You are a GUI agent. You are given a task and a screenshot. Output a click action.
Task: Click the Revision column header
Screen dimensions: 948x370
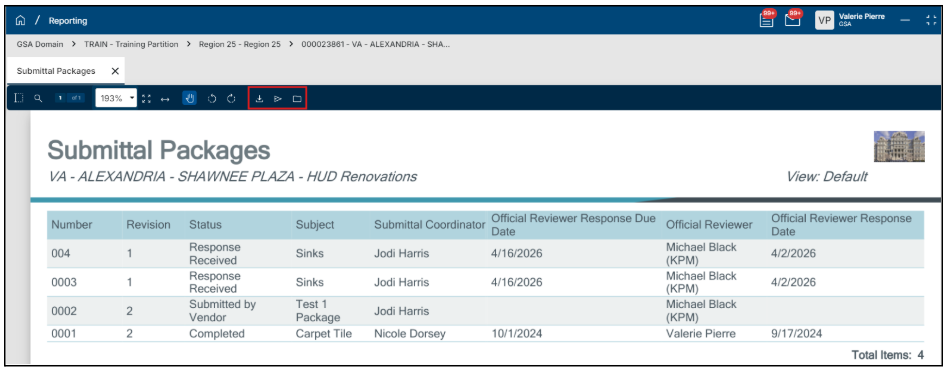[148, 225]
